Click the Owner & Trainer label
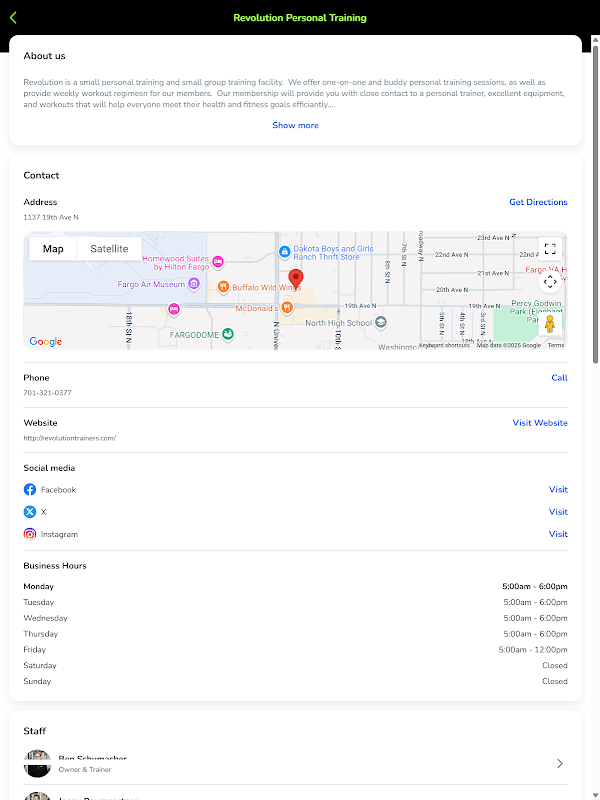Image resolution: width=600 pixels, height=800 pixels. (85, 769)
